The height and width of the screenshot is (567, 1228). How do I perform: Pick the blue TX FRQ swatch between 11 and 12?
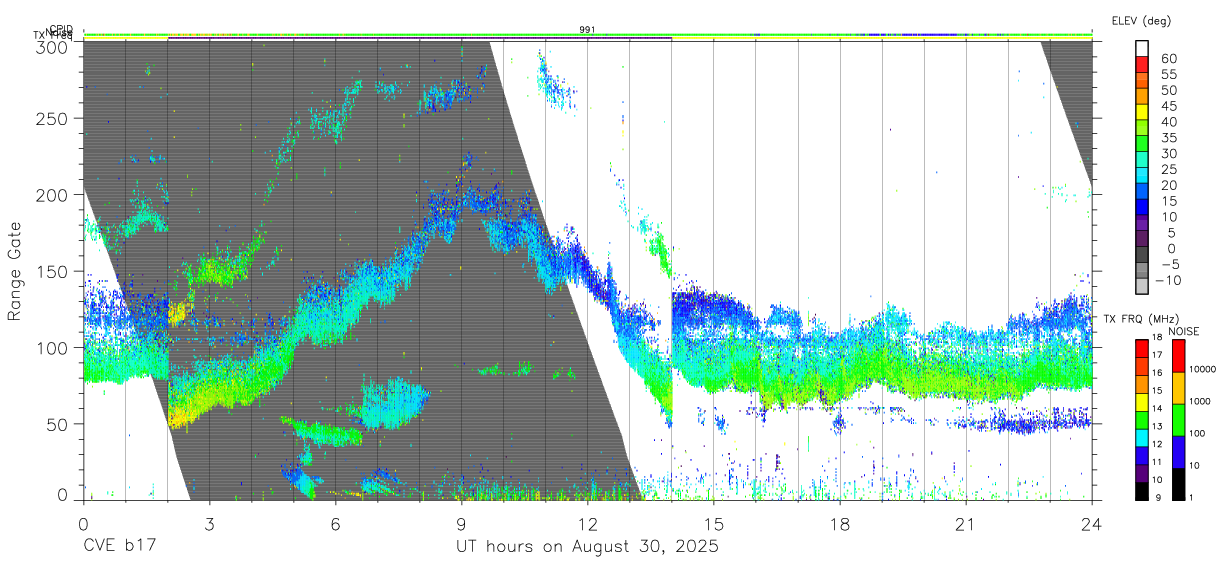(1142, 455)
